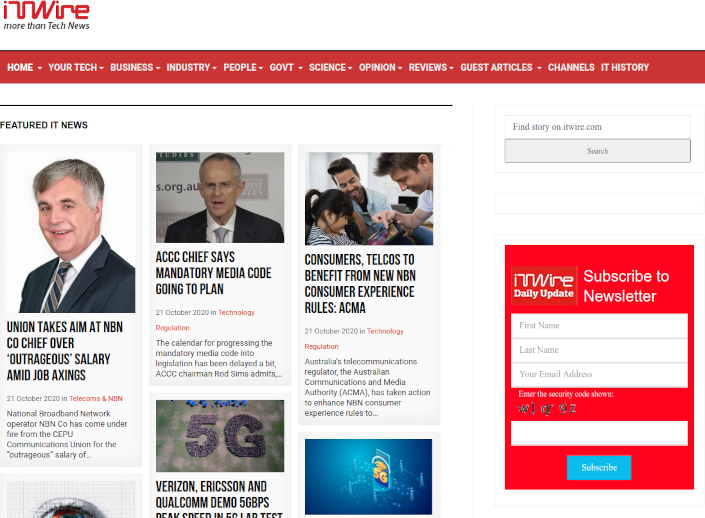This screenshot has width=705, height=518.
Task: Select the Your Email Address field
Action: (599, 375)
